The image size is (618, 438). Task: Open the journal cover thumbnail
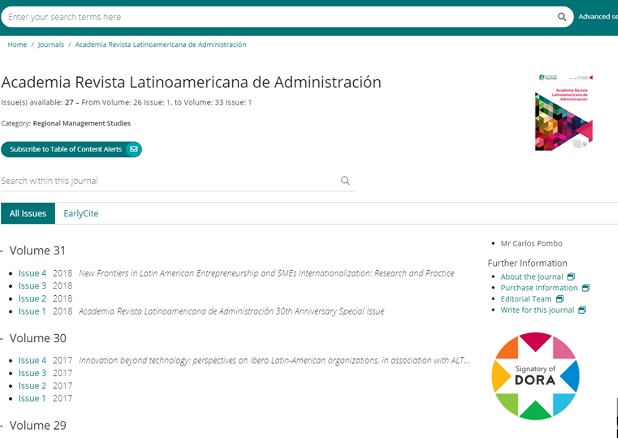(564, 112)
